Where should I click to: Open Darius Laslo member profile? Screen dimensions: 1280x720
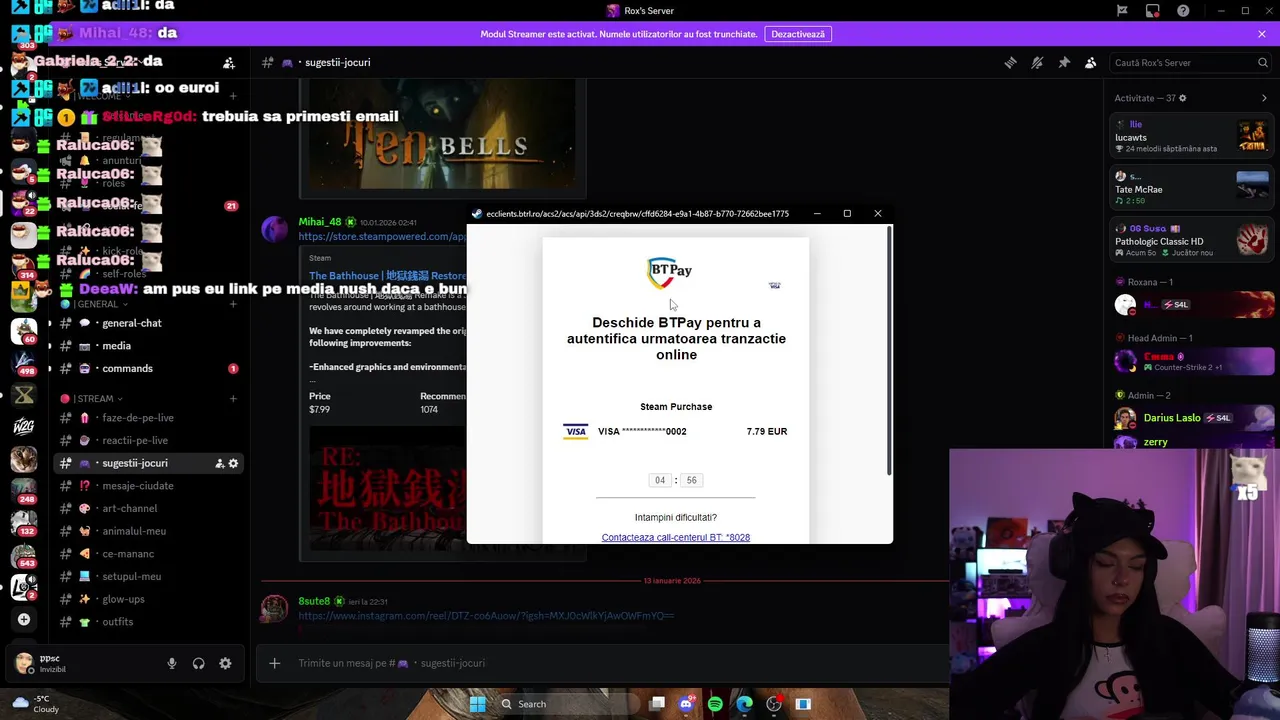point(1193,418)
